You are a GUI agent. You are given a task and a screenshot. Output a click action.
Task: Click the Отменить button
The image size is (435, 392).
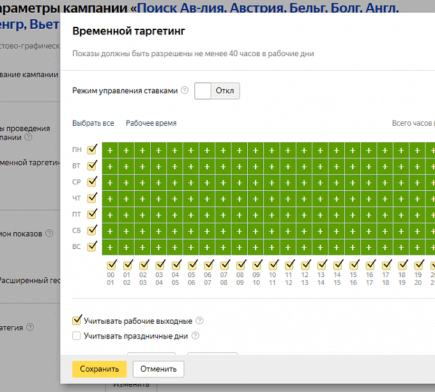point(158,369)
